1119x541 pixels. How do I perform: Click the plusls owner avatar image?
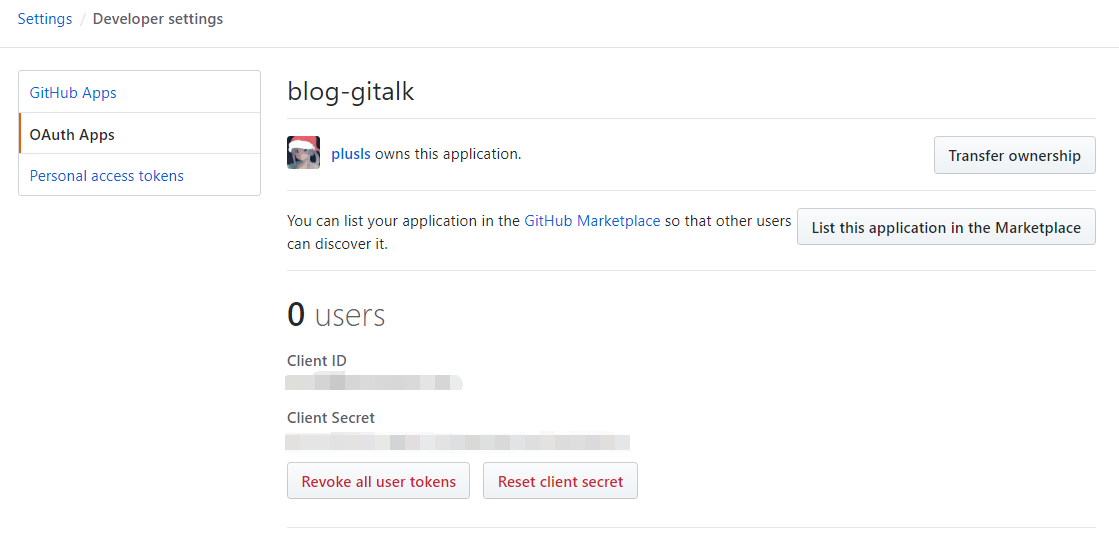(x=303, y=153)
